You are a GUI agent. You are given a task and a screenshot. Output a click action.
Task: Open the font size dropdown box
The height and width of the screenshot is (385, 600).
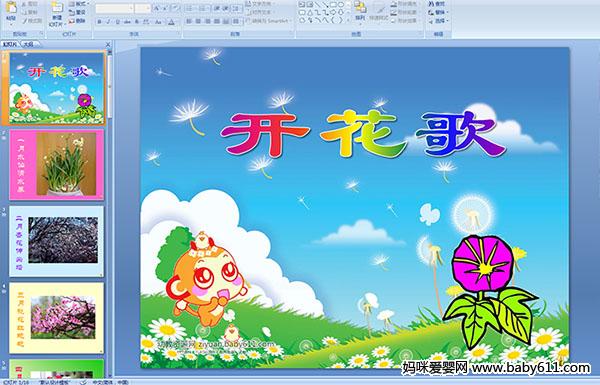click(x=143, y=8)
